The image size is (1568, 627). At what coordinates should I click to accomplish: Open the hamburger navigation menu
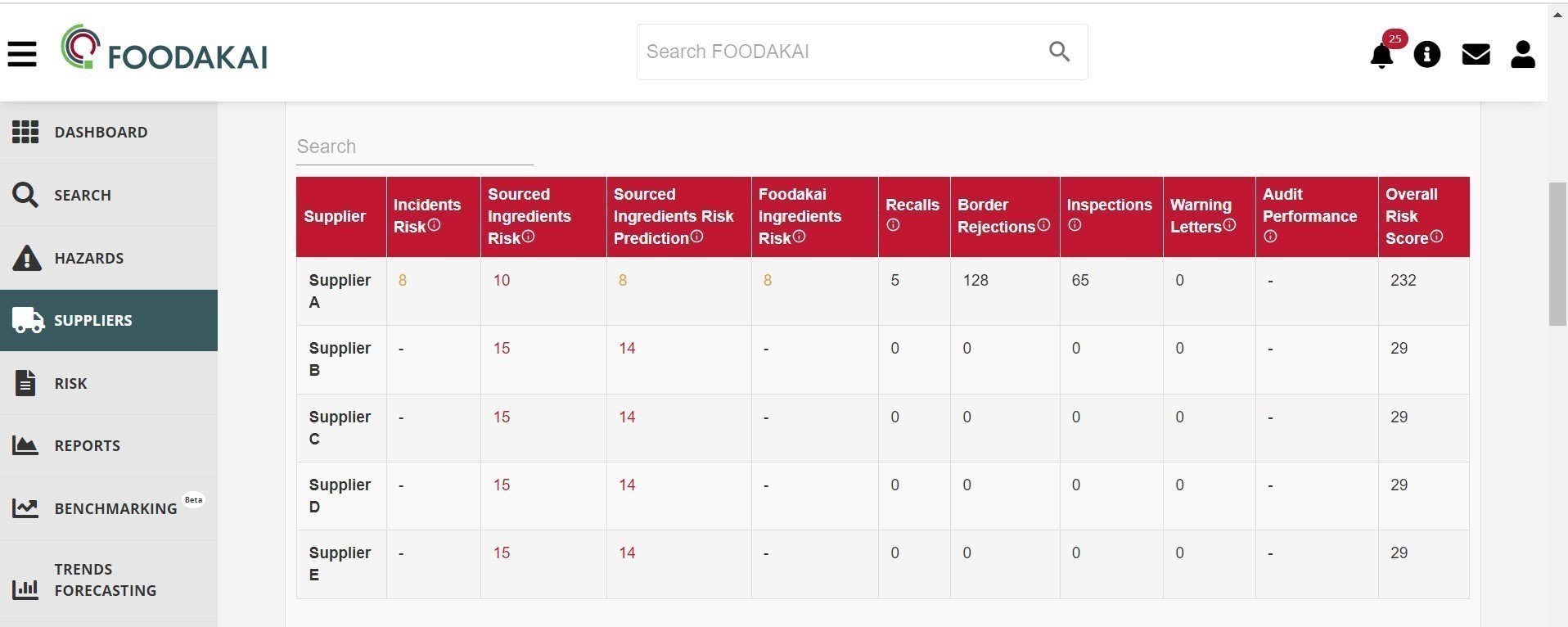pos(22,54)
